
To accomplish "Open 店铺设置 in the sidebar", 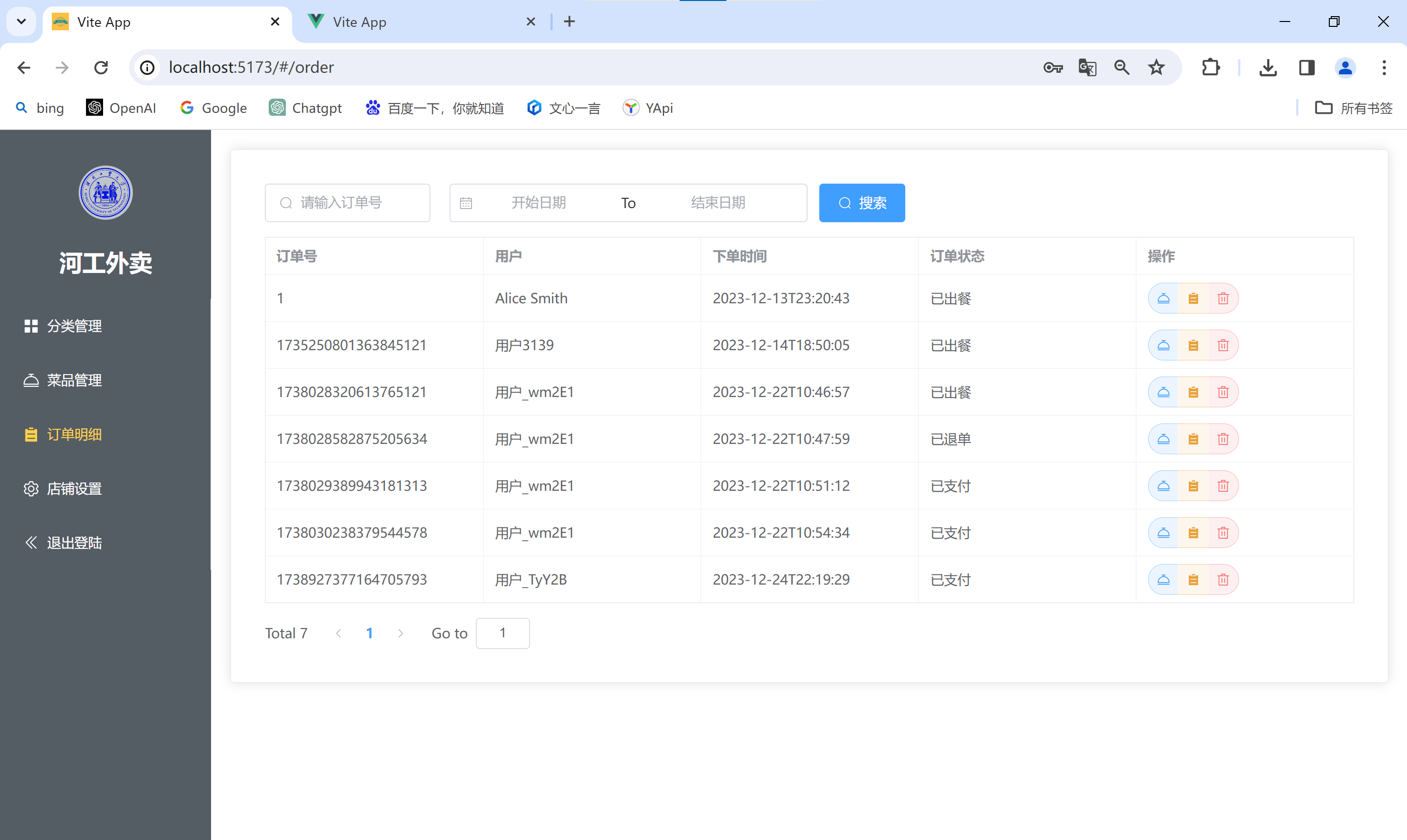I will click(74, 488).
